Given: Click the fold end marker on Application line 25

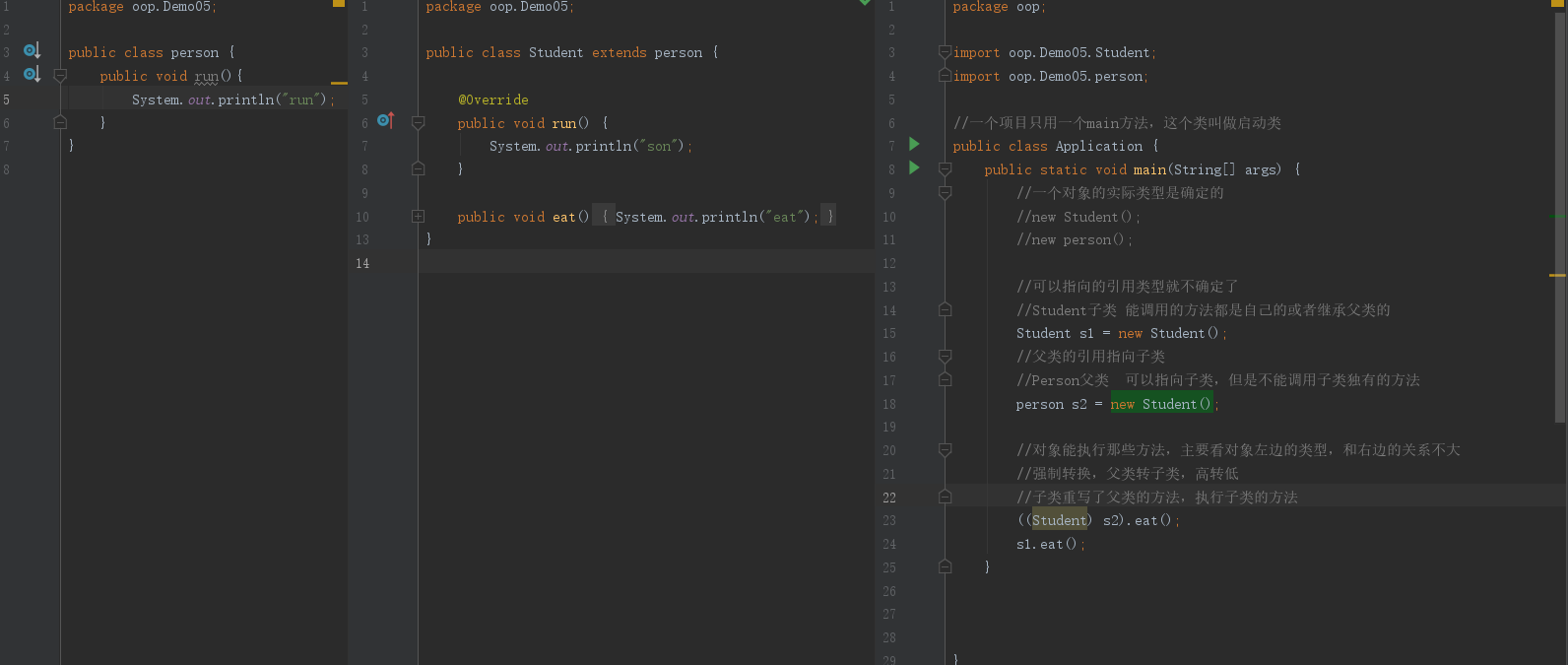Looking at the screenshot, I should coord(945,566).
